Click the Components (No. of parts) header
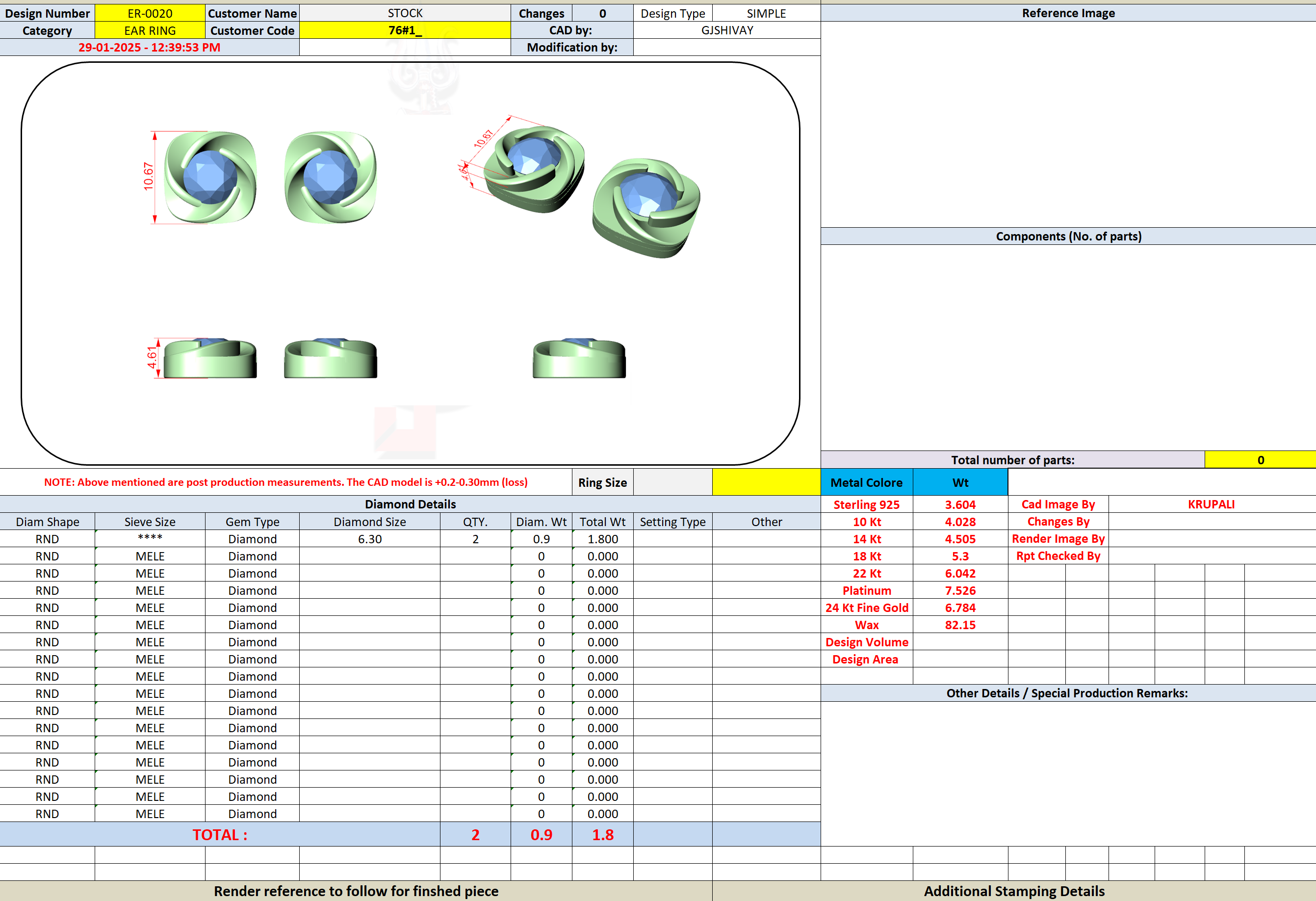 (1068, 237)
